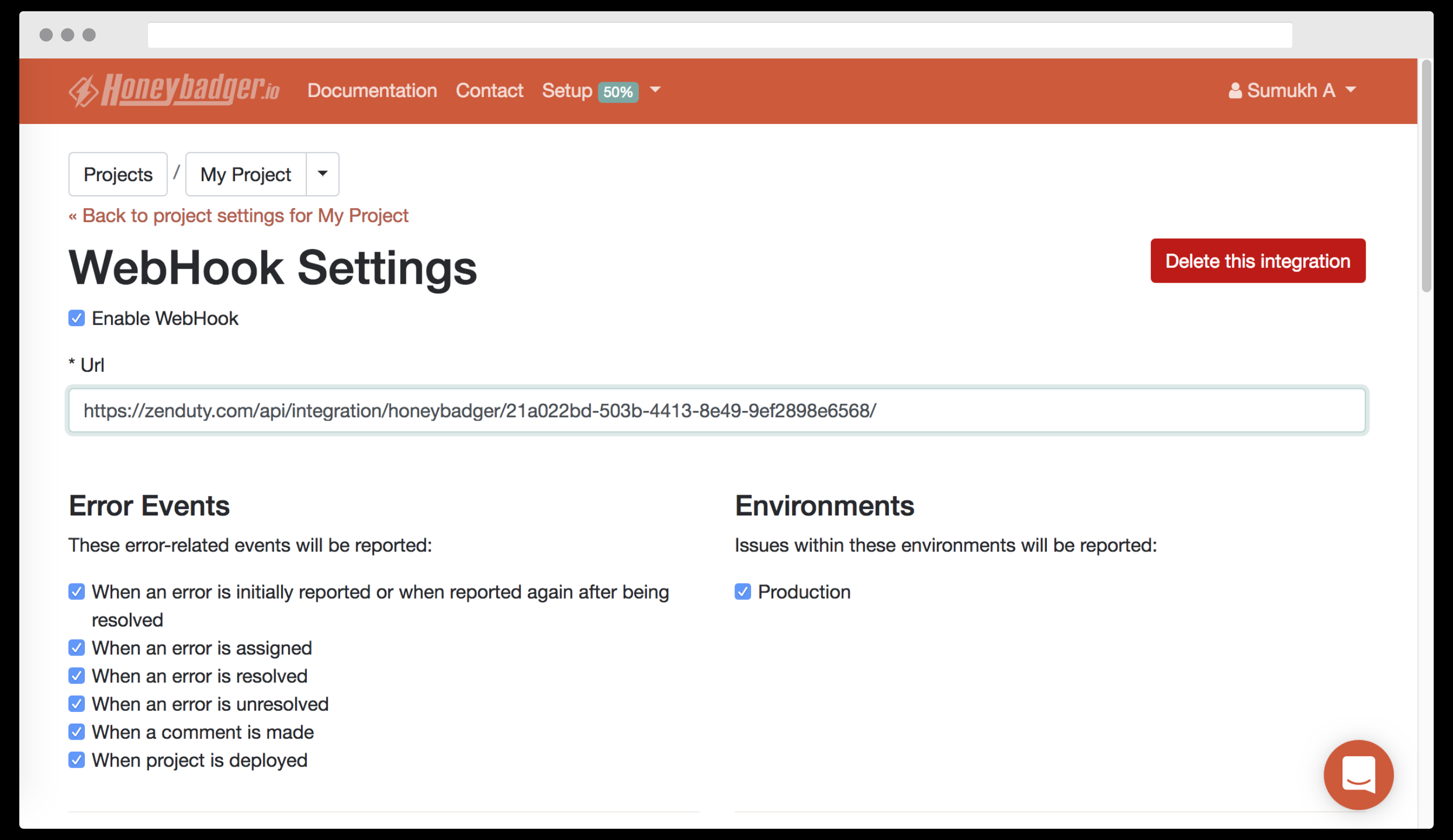This screenshot has width=1453, height=840.
Task: Click into the webhook Url input field
Action: tap(716, 410)
